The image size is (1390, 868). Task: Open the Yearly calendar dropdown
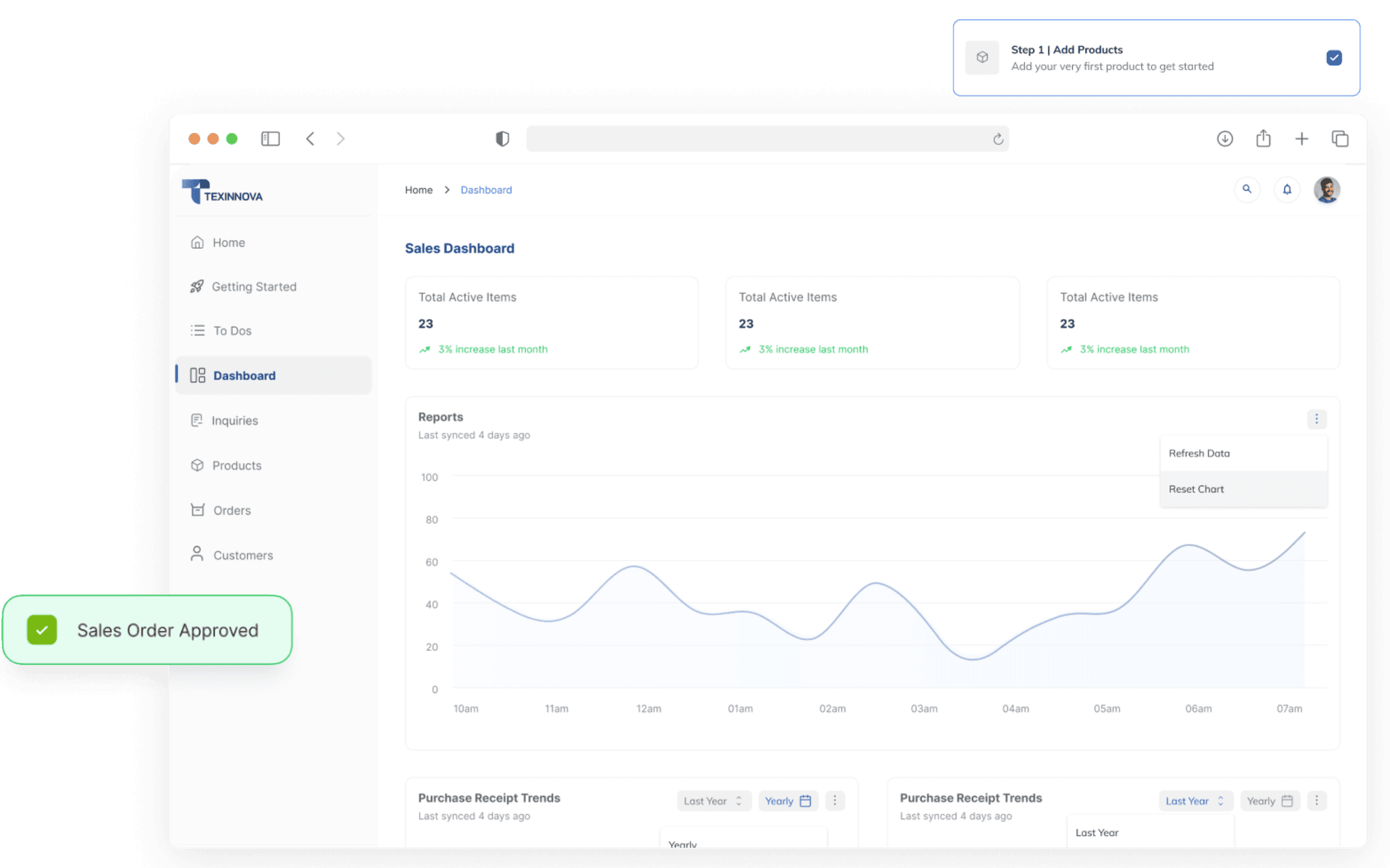787,801
